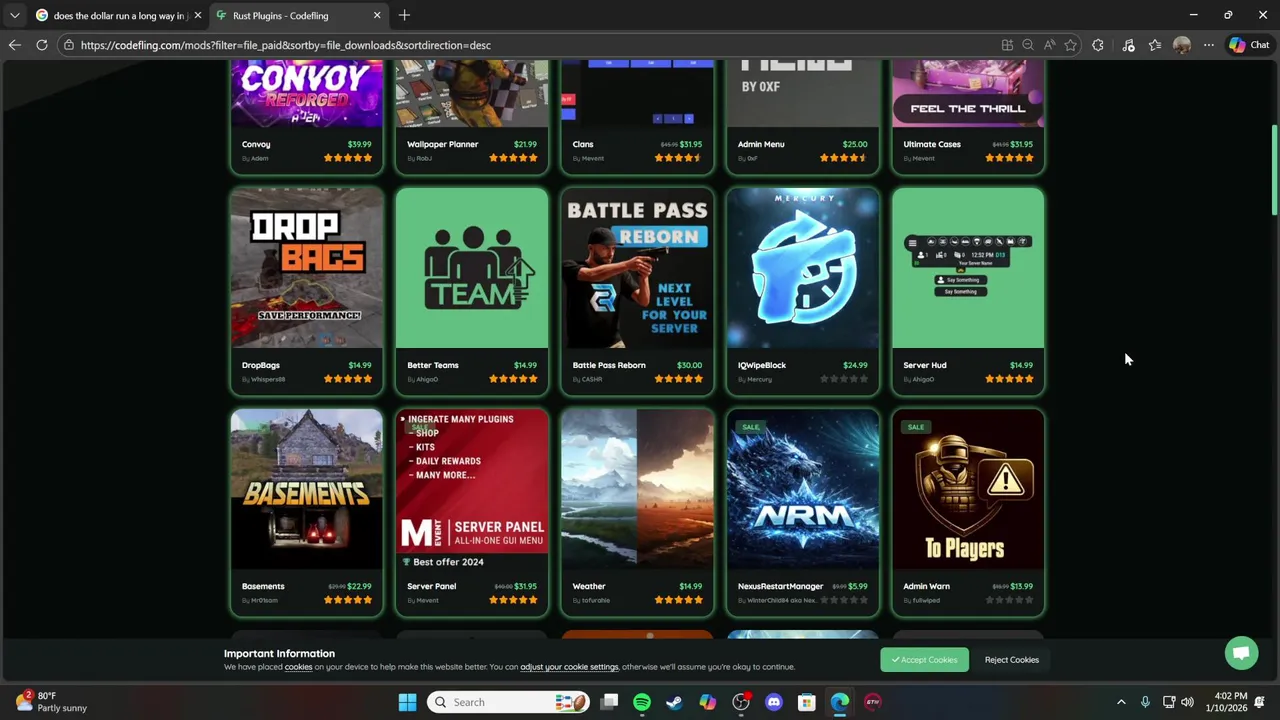
Task: Click the DropBags star rating
Action: (x=348, y=379)
